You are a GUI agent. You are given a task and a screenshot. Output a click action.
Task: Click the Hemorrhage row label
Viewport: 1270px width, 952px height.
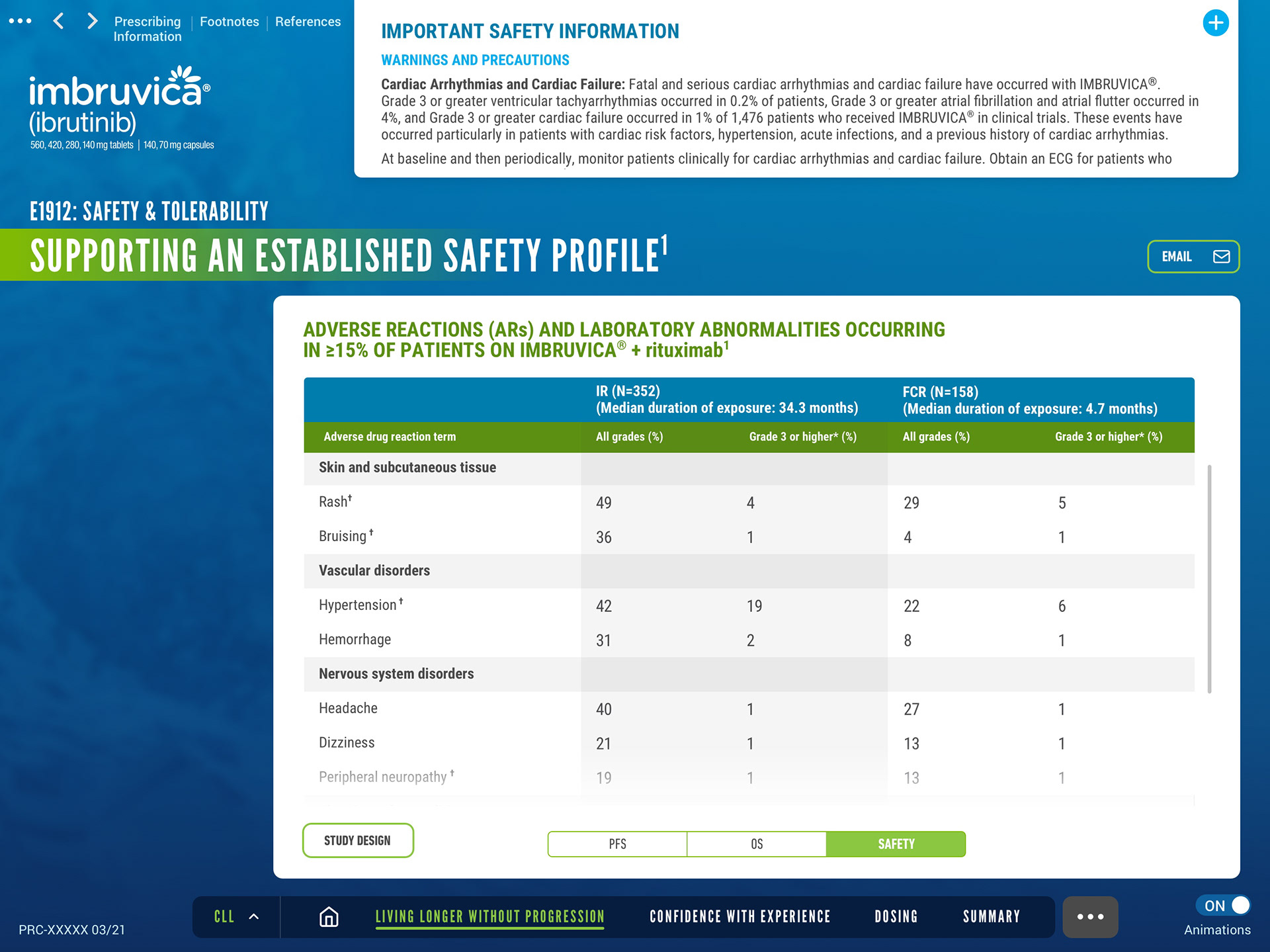355,639
